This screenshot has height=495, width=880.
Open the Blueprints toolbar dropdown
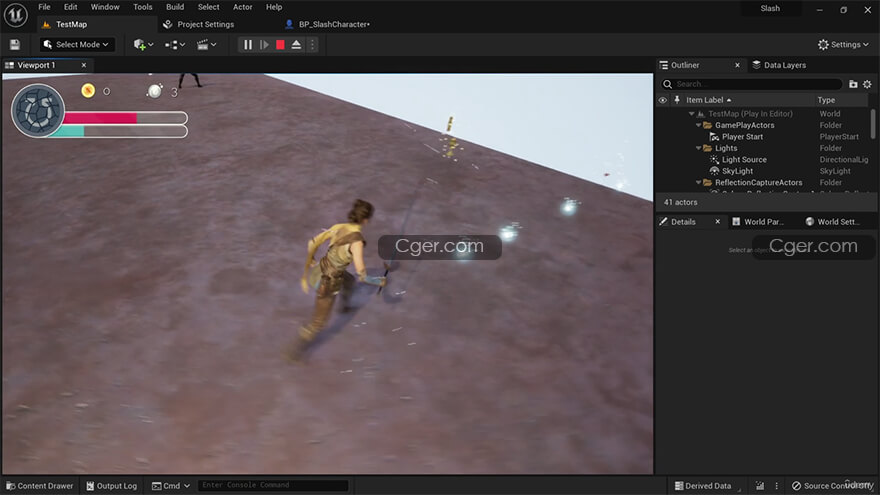175,44
